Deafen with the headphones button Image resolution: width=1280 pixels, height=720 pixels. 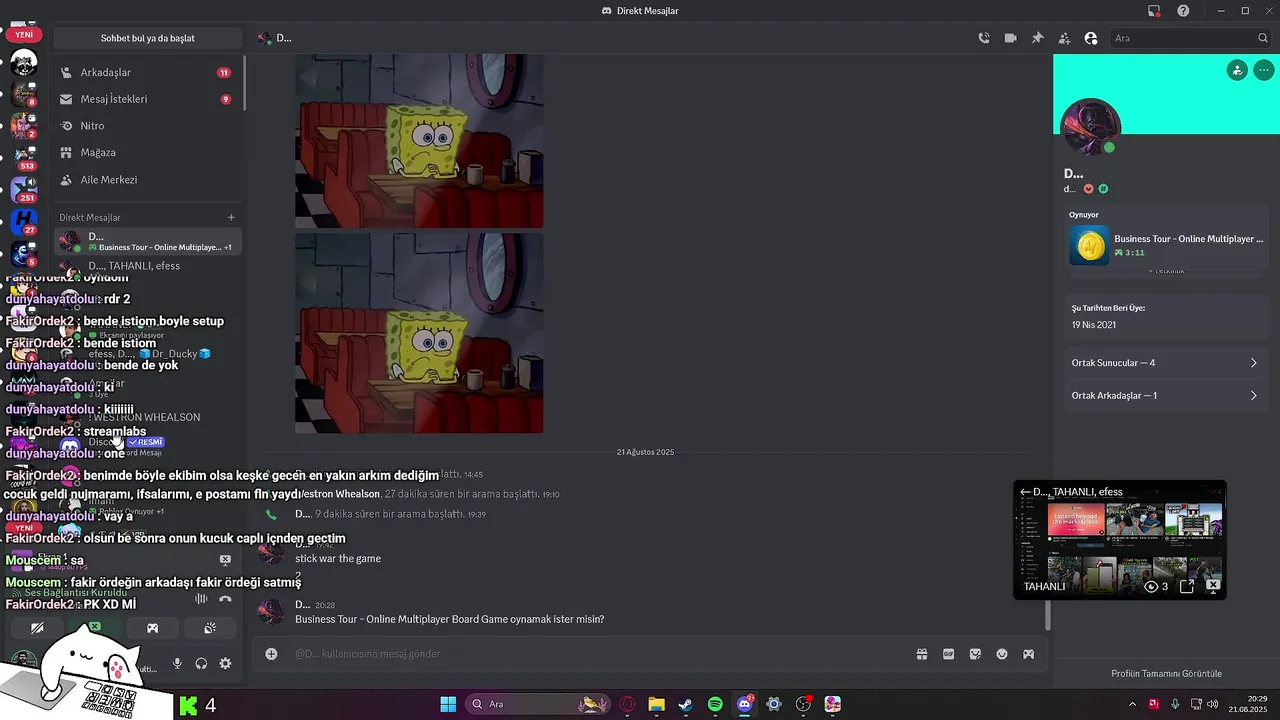[x=201, y=663]
